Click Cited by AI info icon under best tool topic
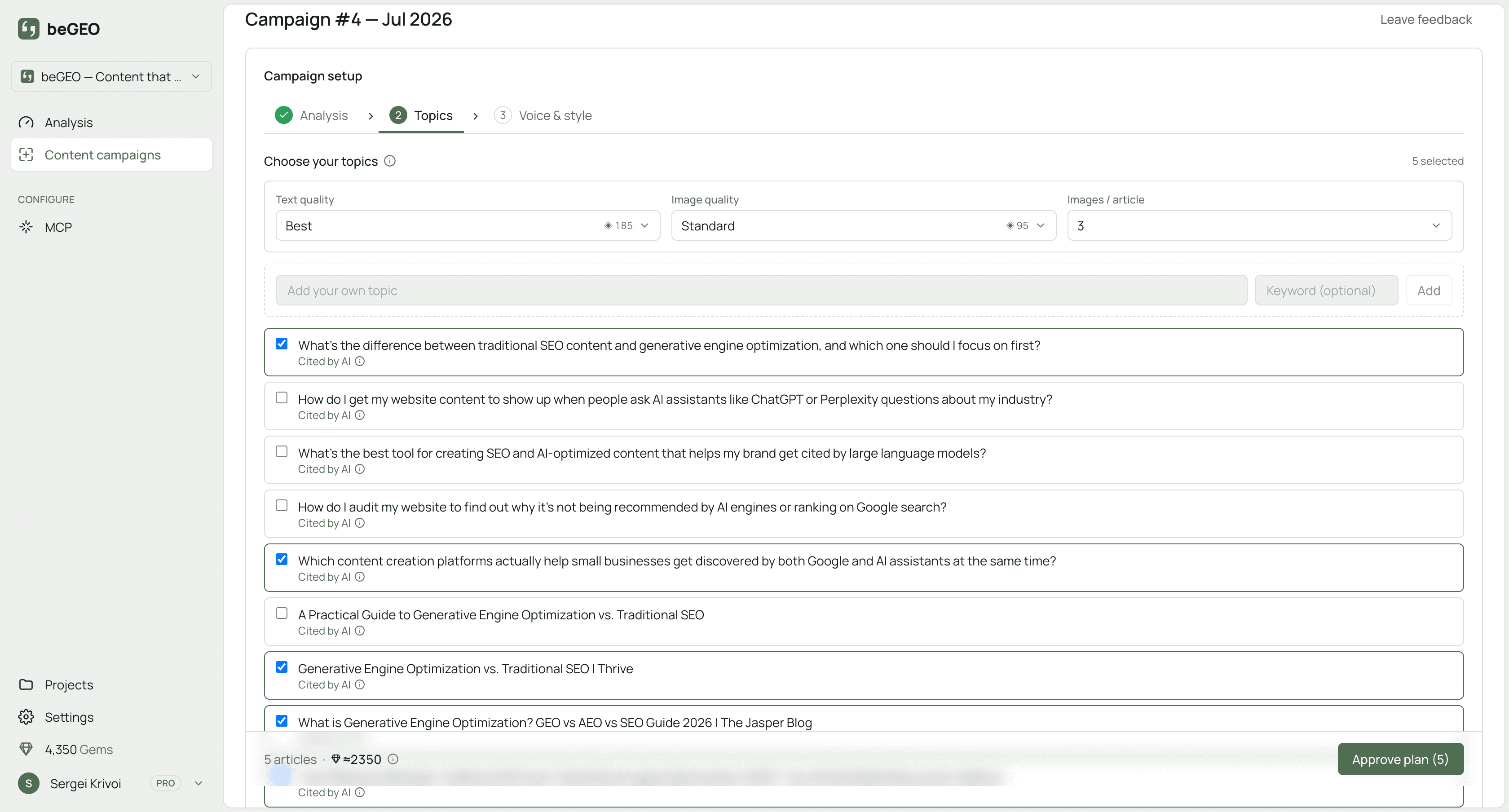Screen dimensions: 1509x812 click(x=360, y=469)
